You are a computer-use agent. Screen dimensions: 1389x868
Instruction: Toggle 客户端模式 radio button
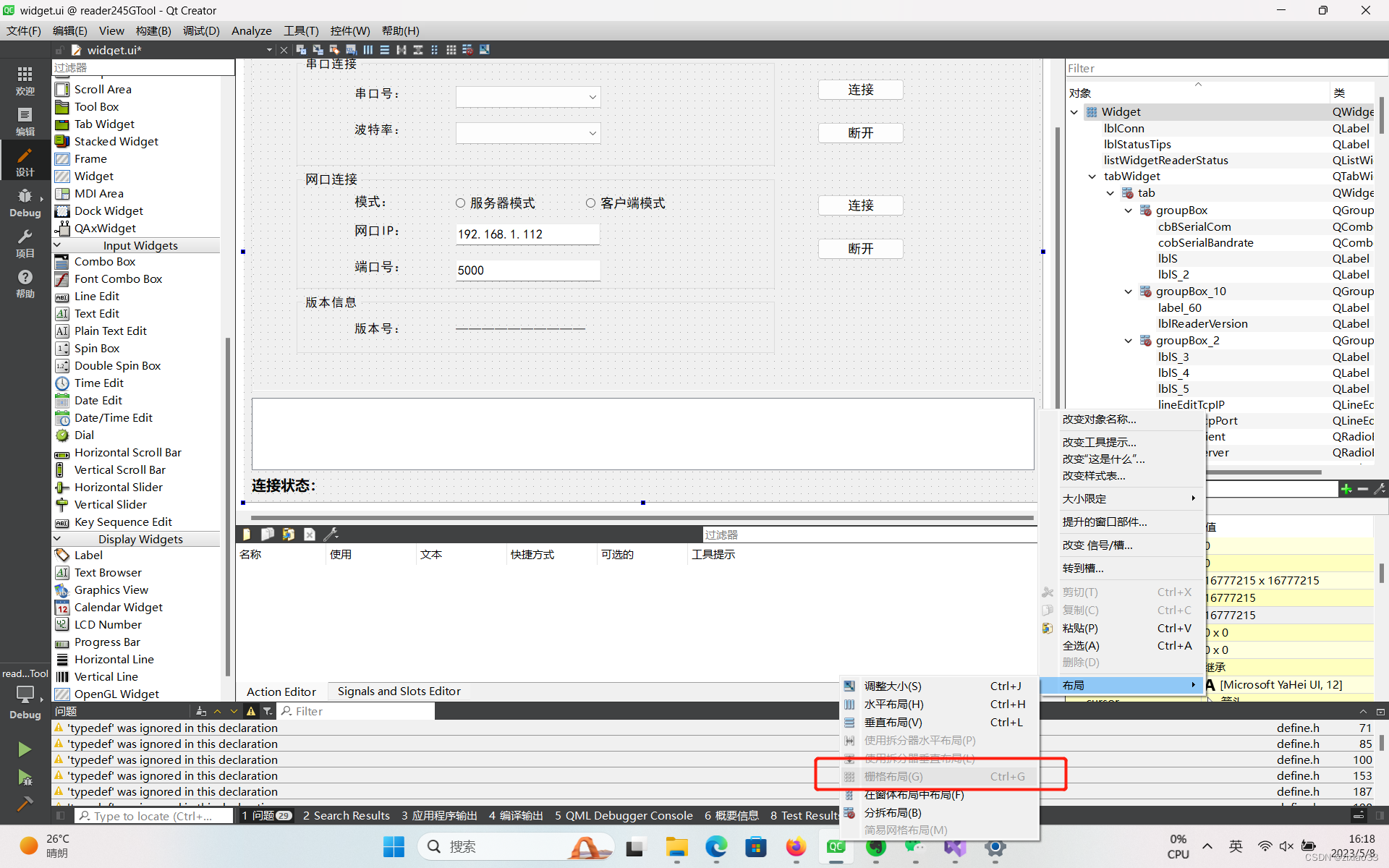click(x=591, y=203)
